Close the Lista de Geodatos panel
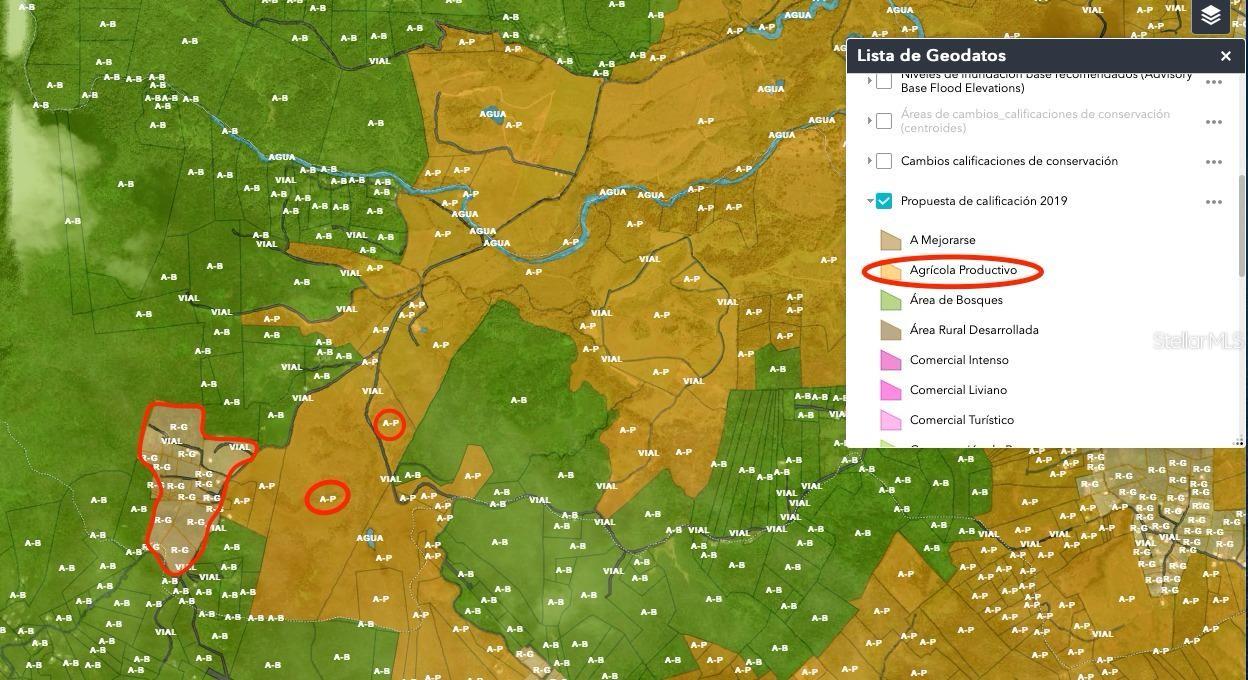This screenshot has height=680, width=1248. (1225, 56)
